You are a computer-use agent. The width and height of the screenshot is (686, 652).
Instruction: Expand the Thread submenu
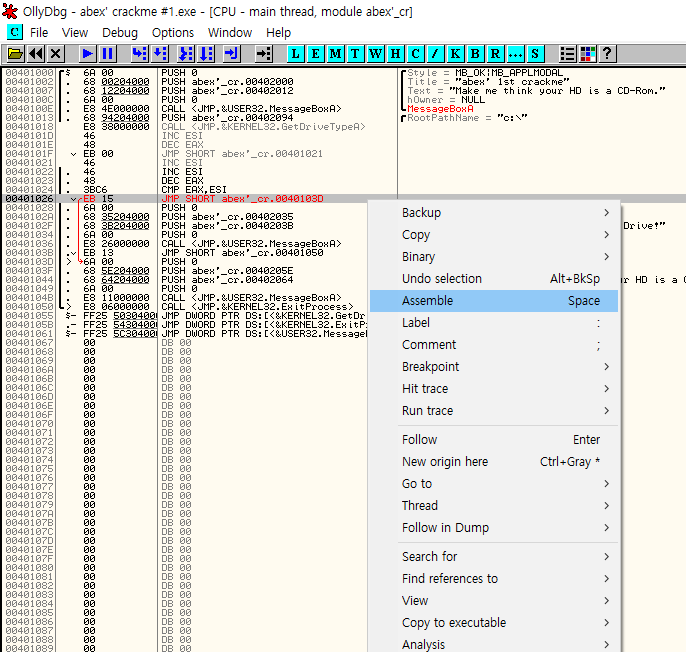click(x=494, y=505)
